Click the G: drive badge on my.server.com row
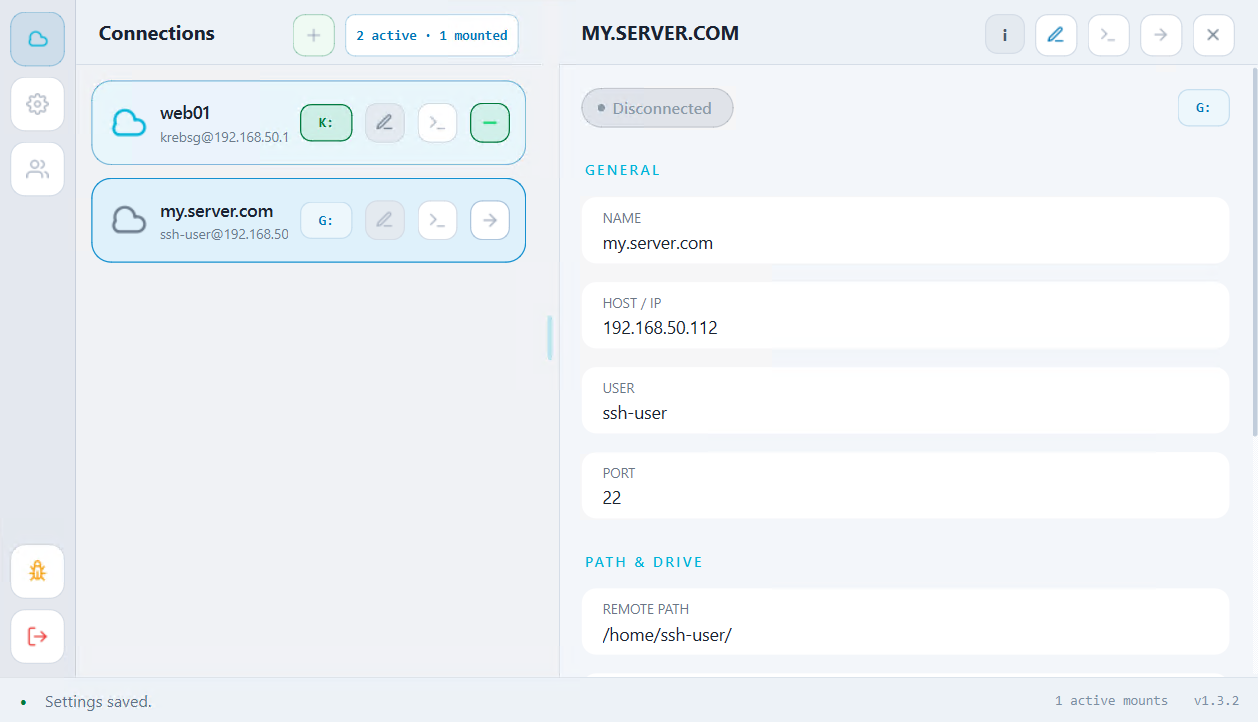Image resolution: width=1258 pixels, height=722 pixels. tap(326, 220)
